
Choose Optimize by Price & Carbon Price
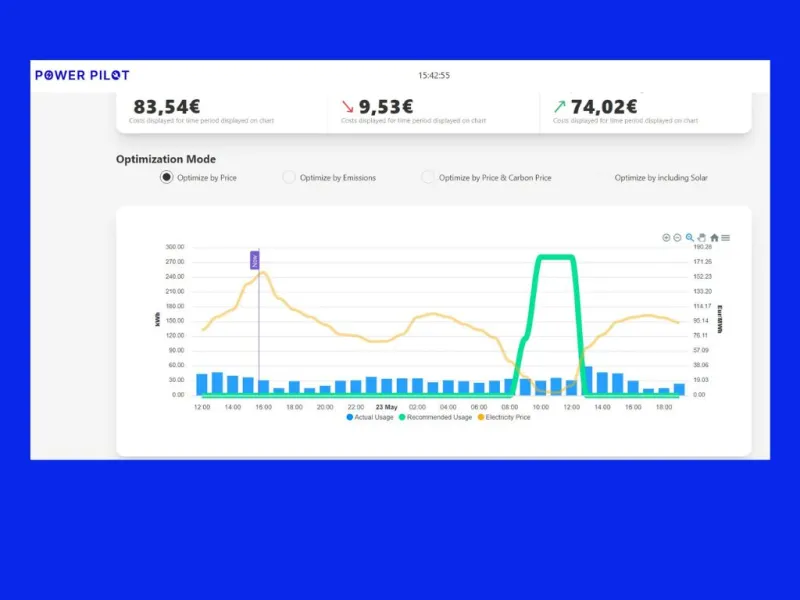[x=428, y=177]
